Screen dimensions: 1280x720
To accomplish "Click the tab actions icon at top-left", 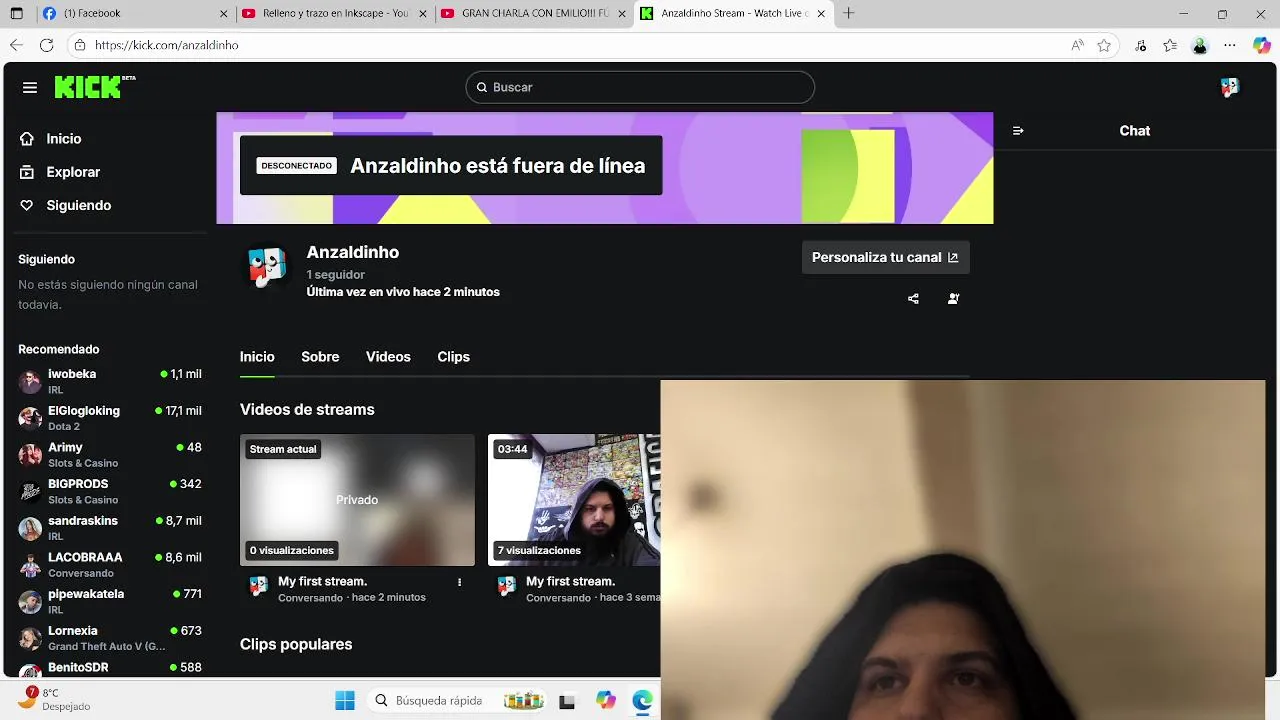I will tap(16, 13).
